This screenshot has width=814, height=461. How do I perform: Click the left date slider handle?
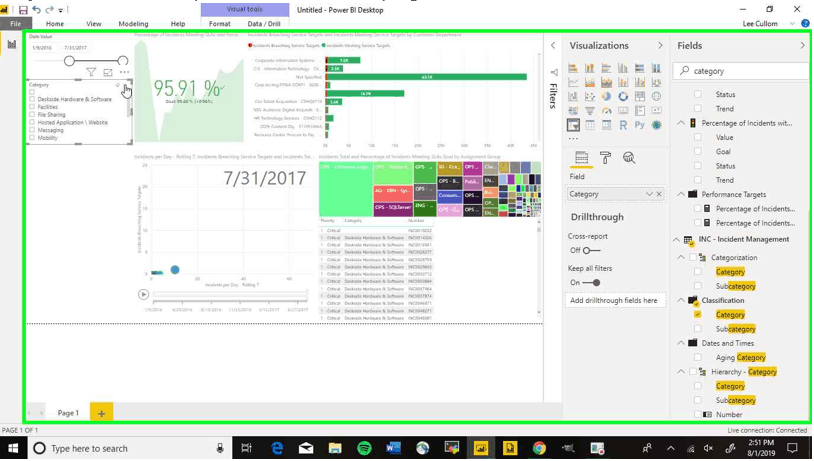point(69,61)
